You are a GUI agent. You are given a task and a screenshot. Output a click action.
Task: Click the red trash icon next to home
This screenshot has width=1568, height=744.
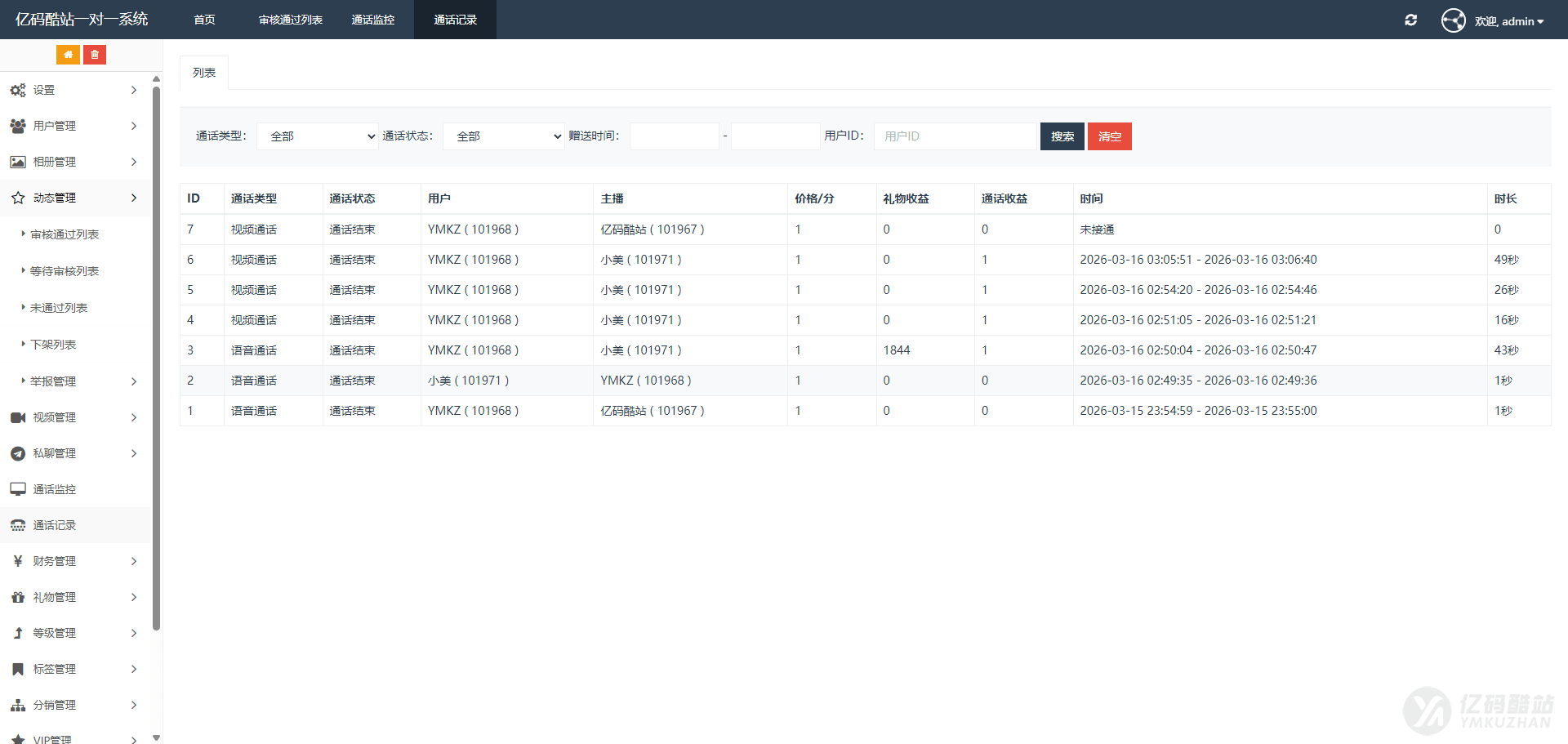[x=95, y=54]
